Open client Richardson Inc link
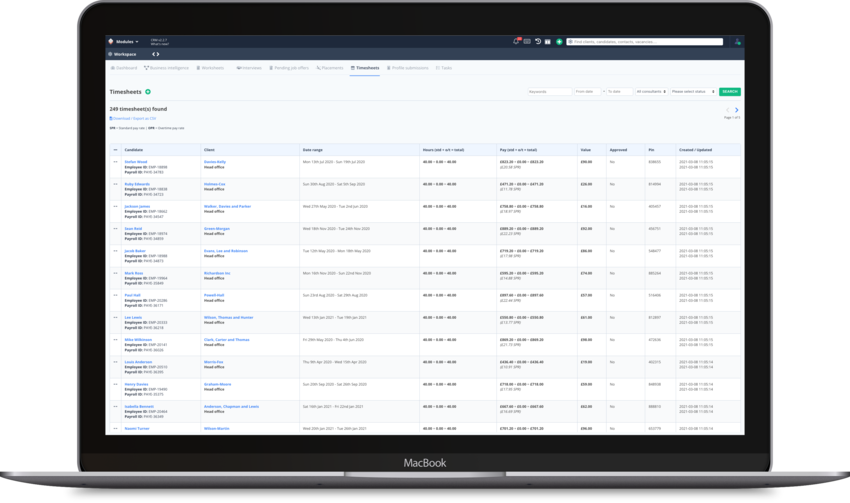Screen dimensions: 850x503 217,273
